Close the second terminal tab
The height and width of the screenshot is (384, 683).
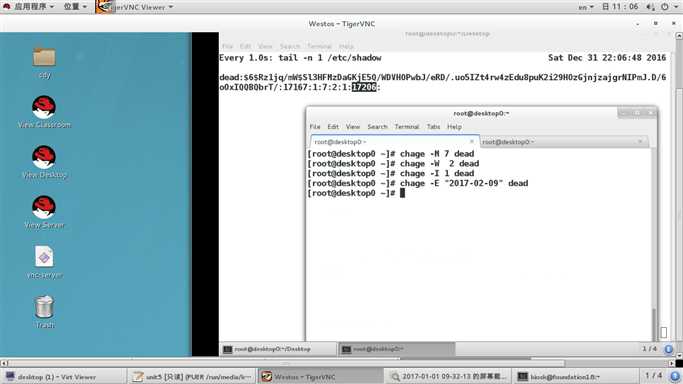[640, 141]
